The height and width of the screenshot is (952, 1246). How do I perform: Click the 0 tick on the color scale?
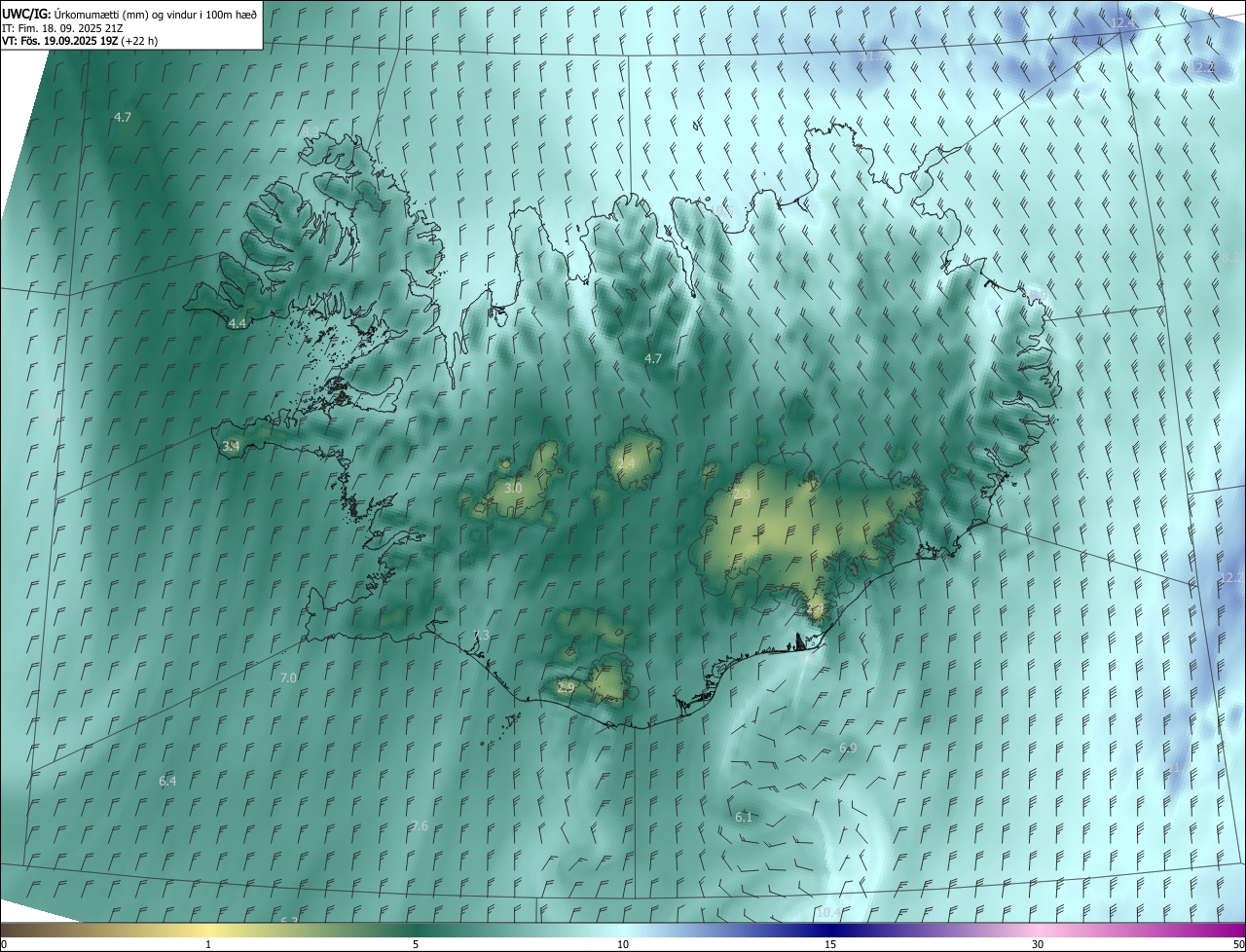point(4,945)
